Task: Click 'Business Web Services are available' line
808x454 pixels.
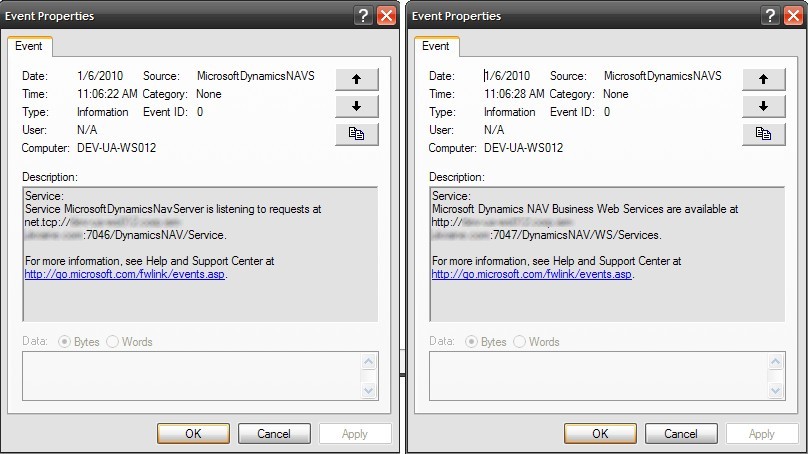Action: click(585, 209)
